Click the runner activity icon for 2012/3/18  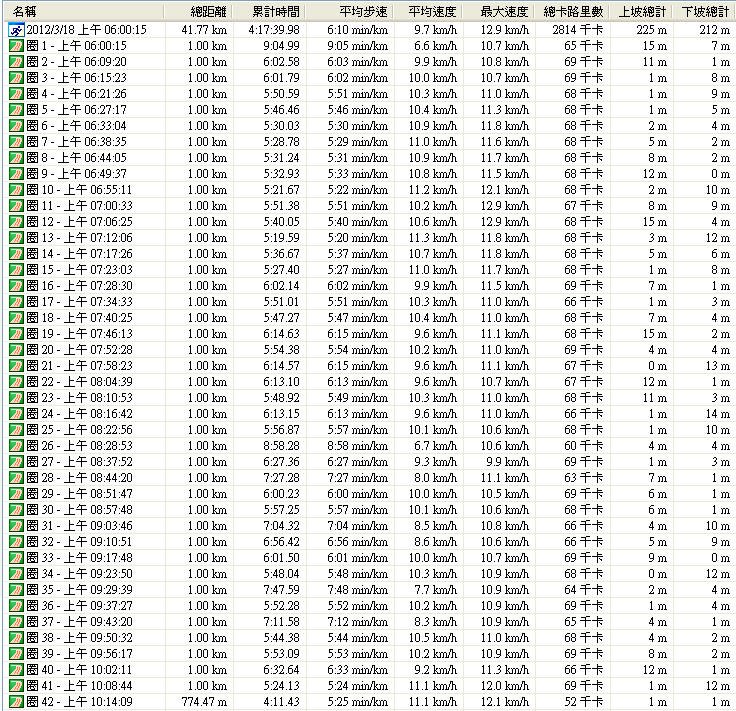click(16, 31)
